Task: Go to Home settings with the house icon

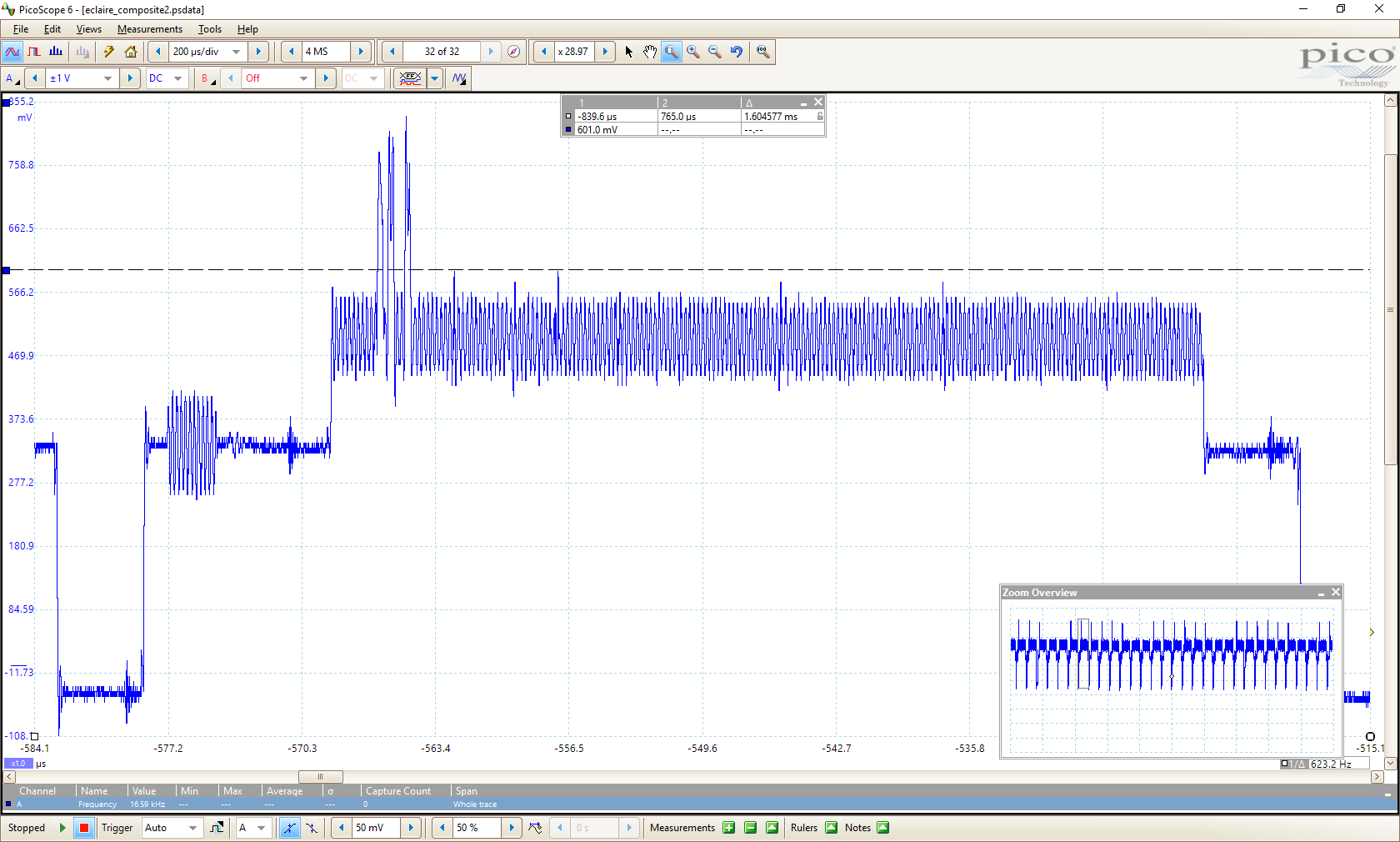Action: (131, 52)
